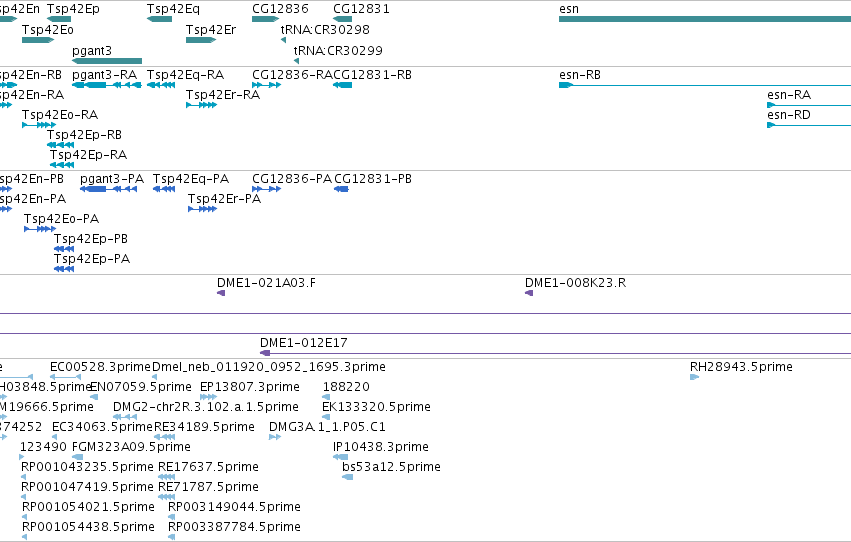This screenshot has width=851, height=542.
Task: Click the CG12836-PA protein label
Action: pyautogui.click(x=292, y=179)
